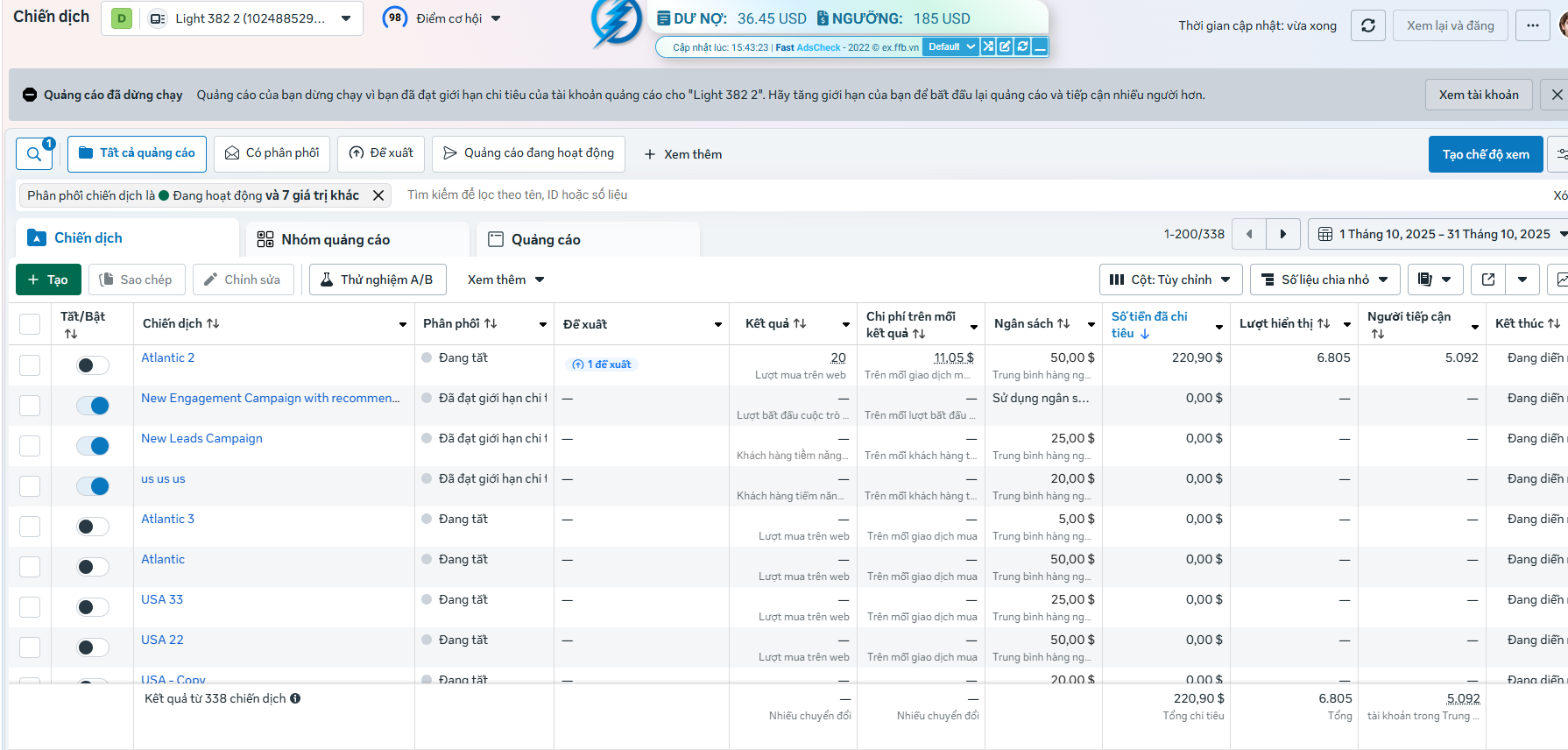Click the chart view icon
Viewport: 1568px width, 750px height.
pos(1560,279)
